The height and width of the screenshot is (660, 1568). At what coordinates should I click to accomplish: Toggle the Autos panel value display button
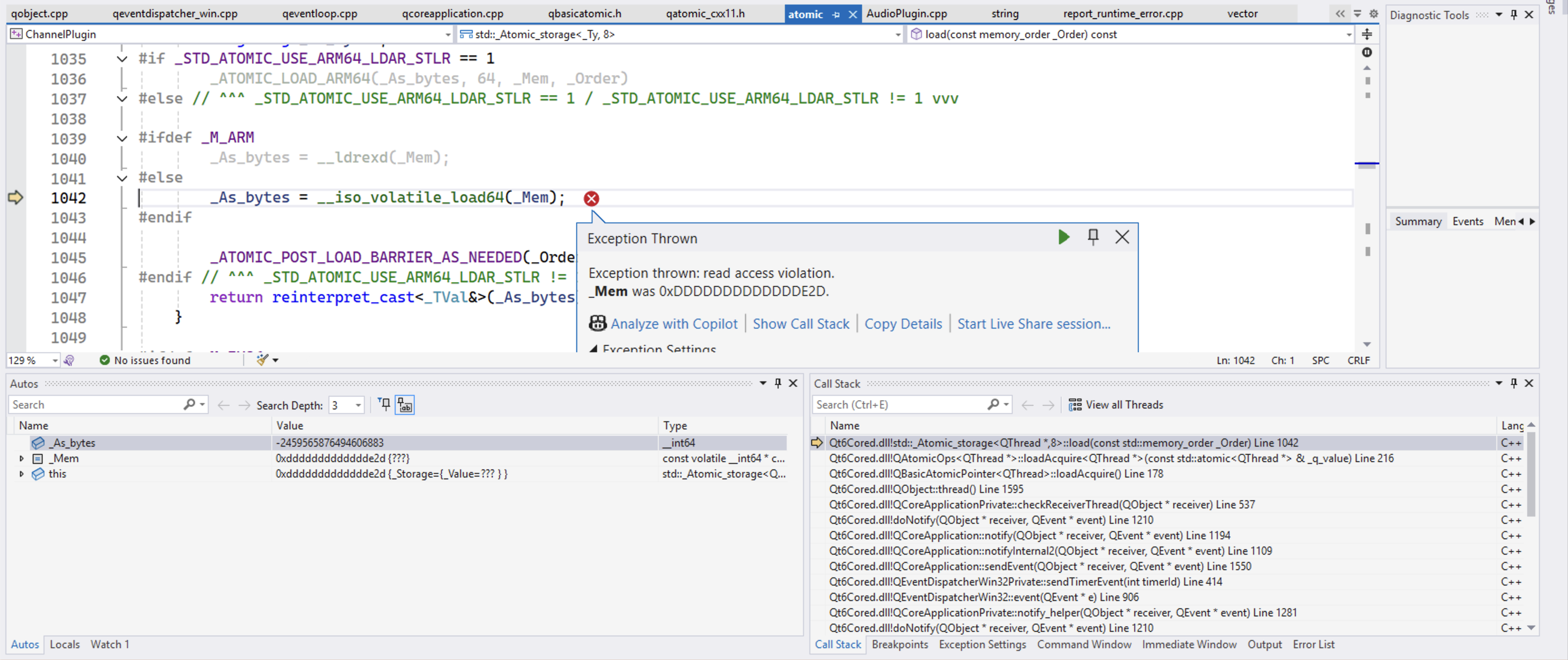(405, 405)
